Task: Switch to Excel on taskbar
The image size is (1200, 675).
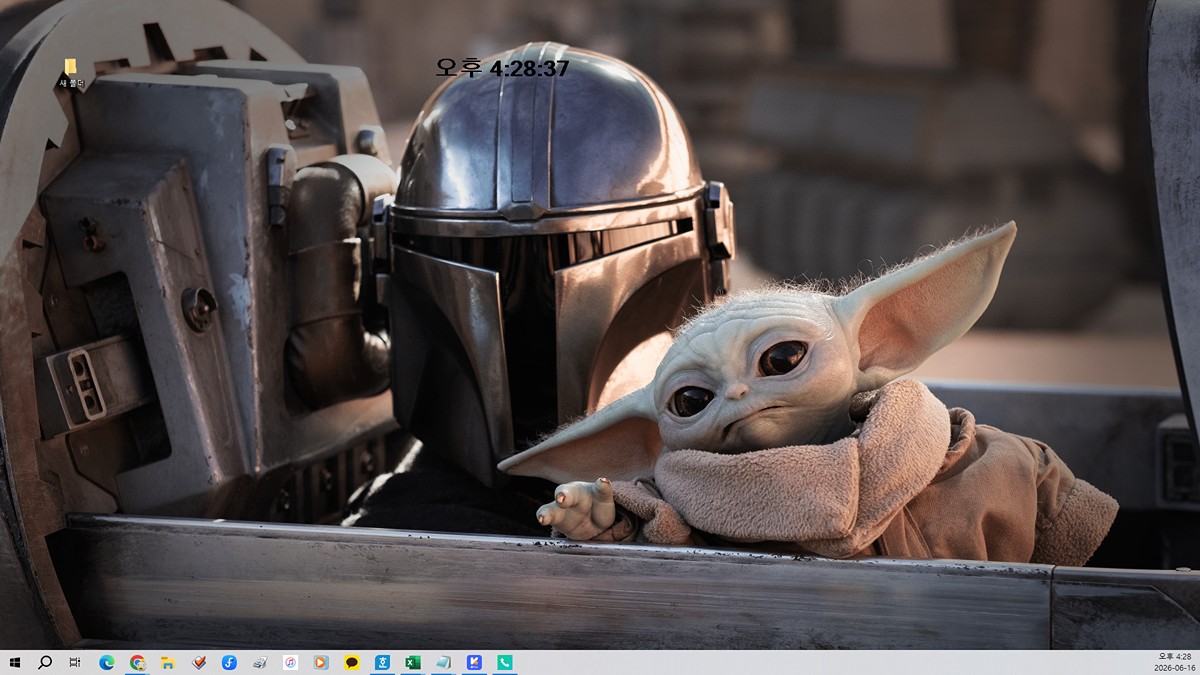Action: (412, 662)
